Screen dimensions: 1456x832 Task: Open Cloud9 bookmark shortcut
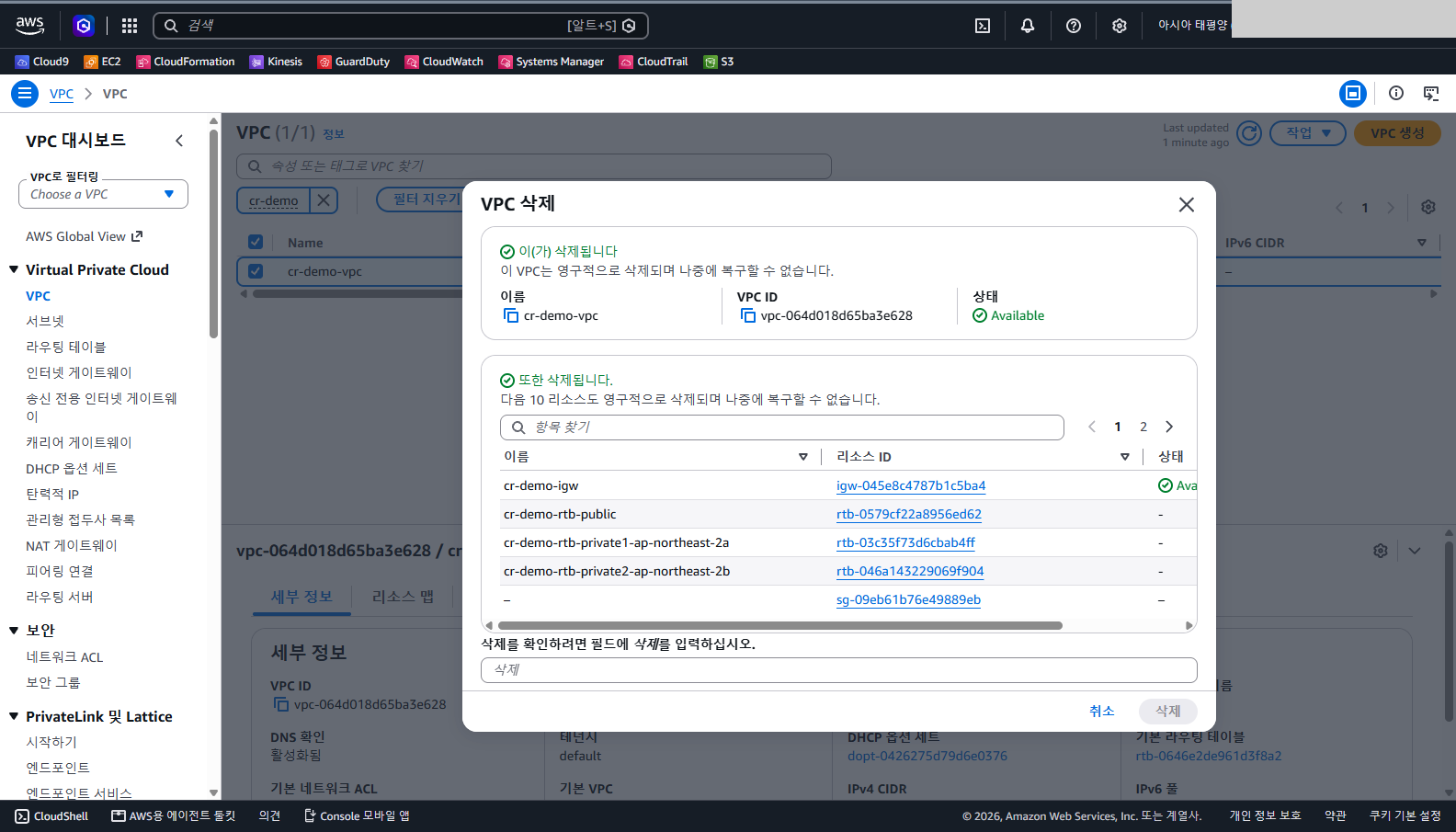[x=42, y=62]
